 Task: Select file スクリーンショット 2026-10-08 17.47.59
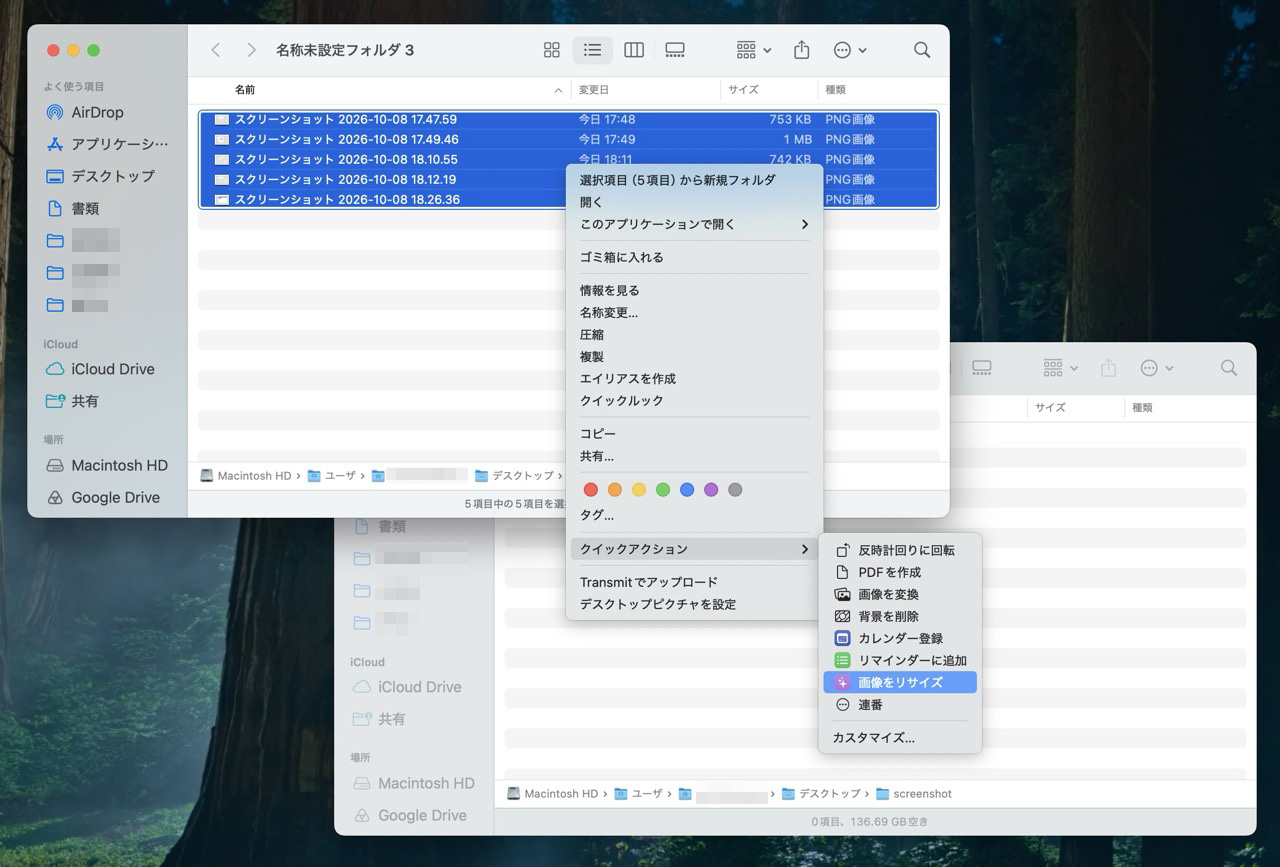[x=568, y=120]
